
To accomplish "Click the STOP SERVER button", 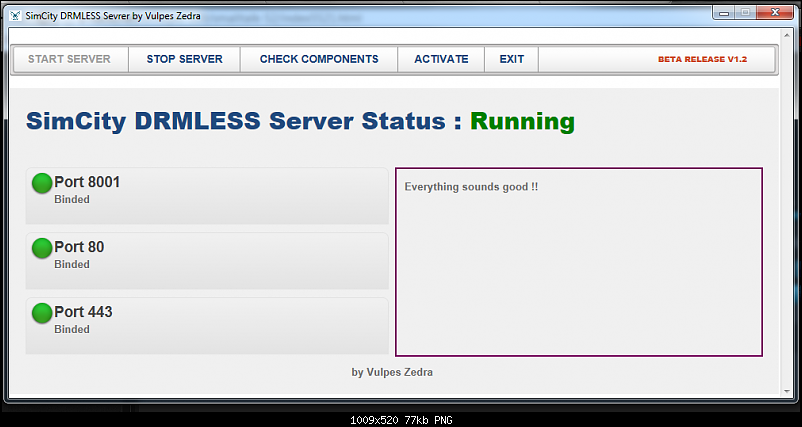I will coord(184,59).
